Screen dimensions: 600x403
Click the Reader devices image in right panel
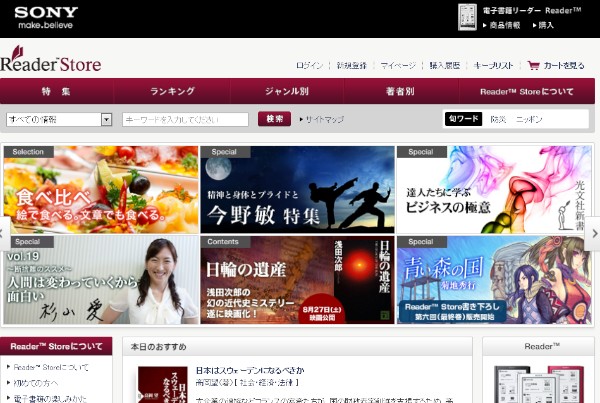click(541, 384)
